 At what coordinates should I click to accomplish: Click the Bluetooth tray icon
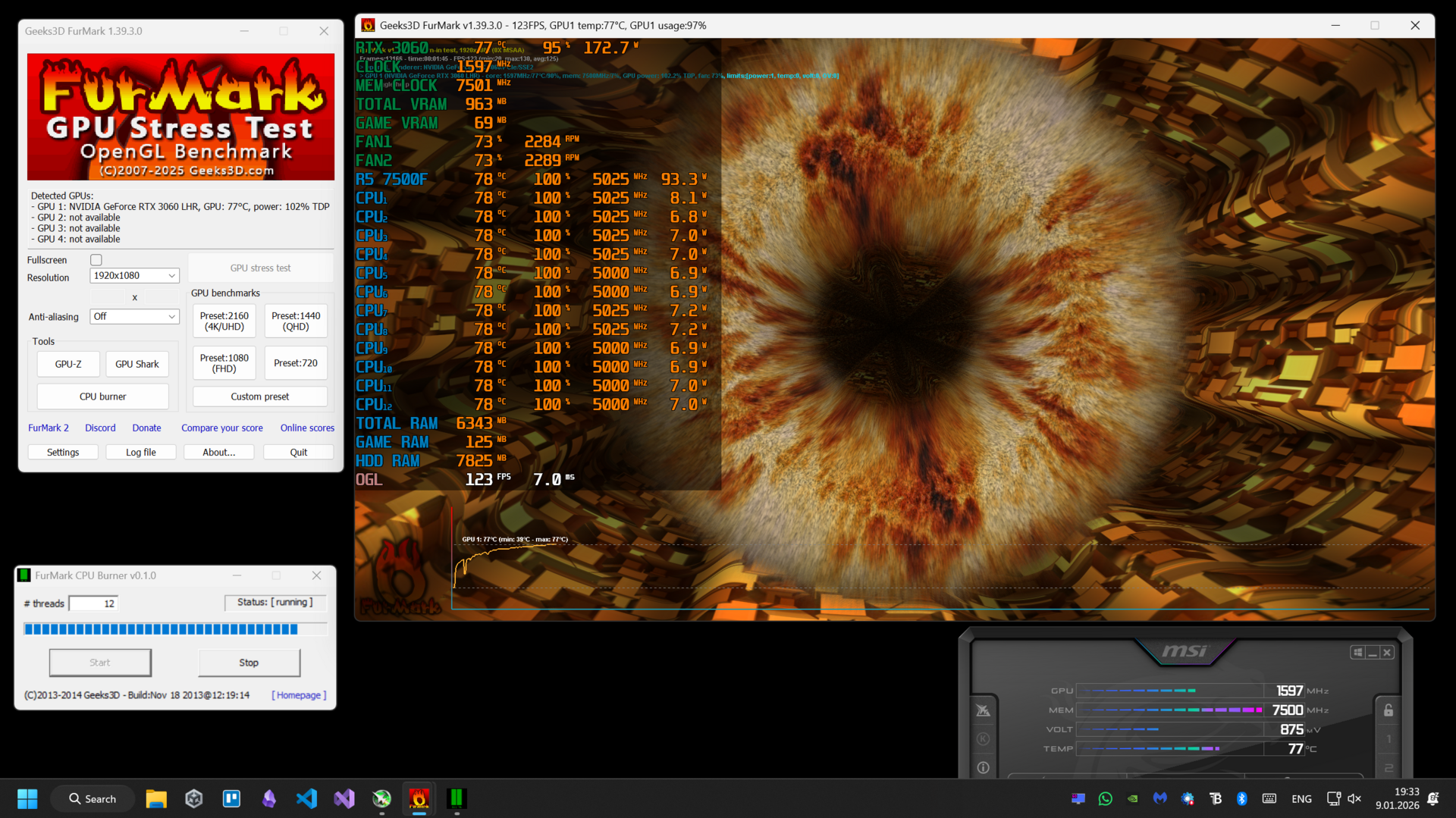pyautogui.click(x=1242, y=798)
